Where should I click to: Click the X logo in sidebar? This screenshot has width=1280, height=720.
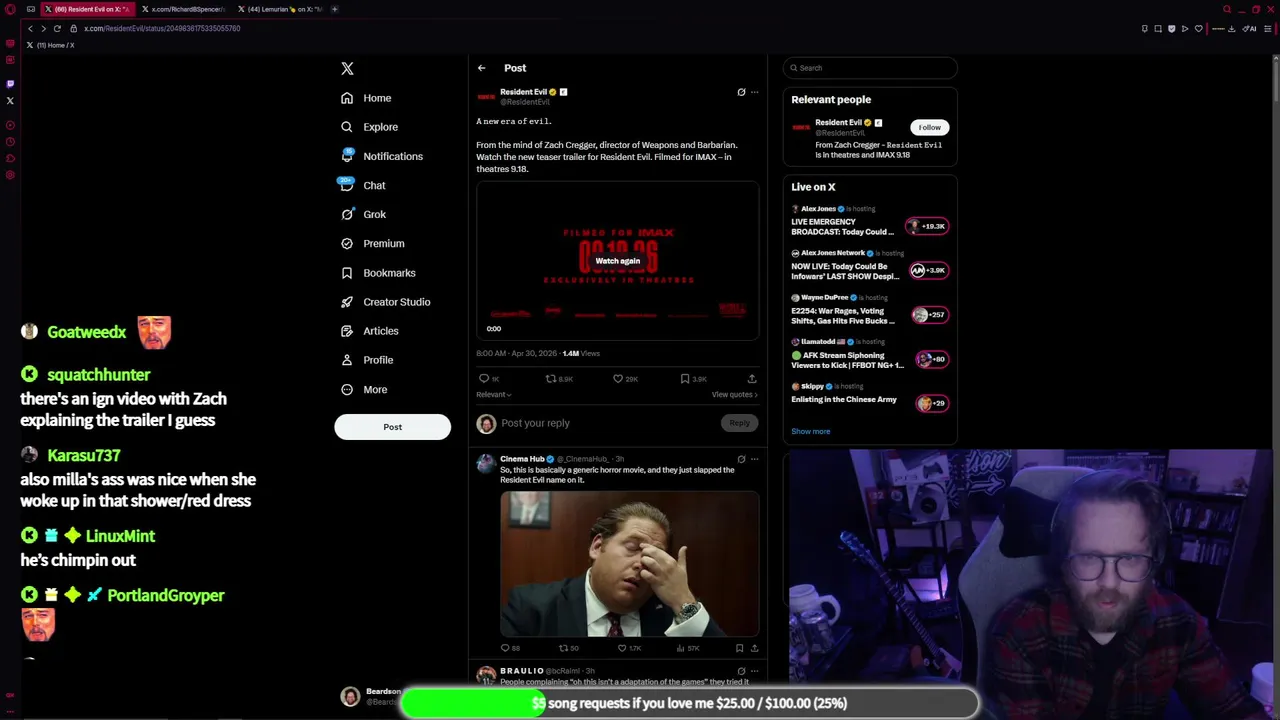click(x=347, y=69)
